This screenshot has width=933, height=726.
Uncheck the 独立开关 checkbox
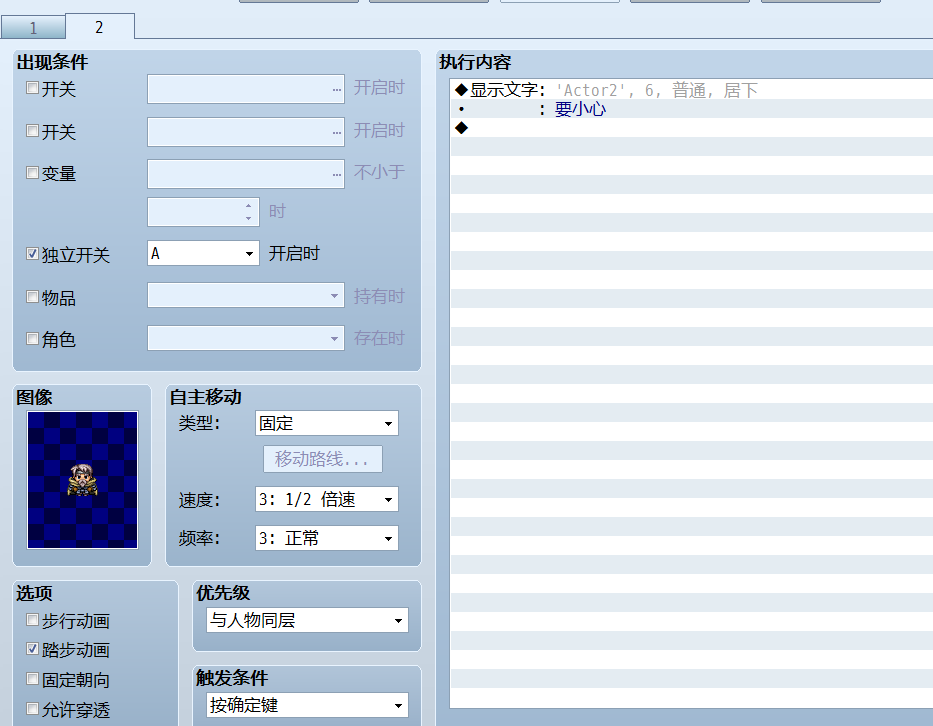(x=33, y=254)
